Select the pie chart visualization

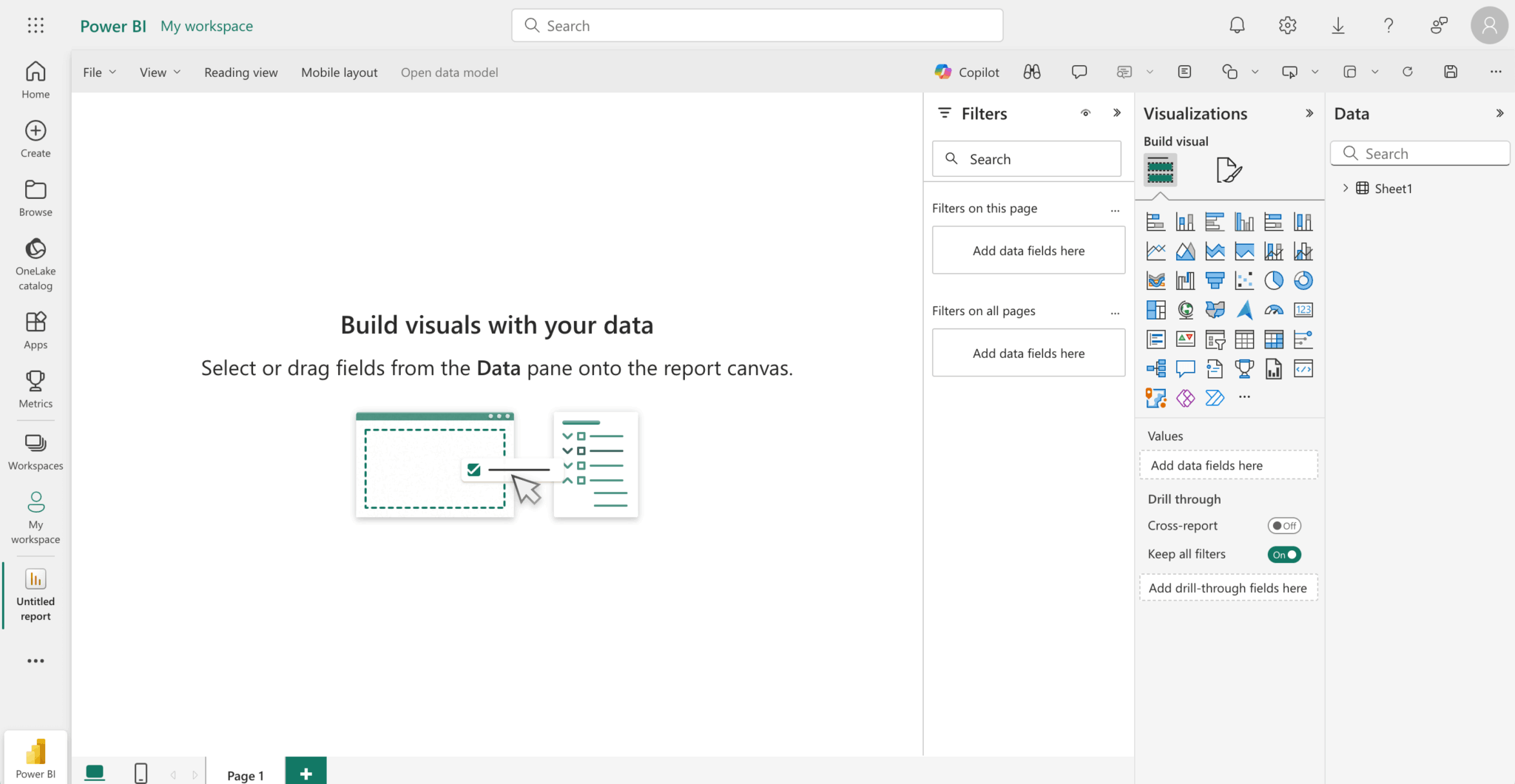(x=1273, y=280)
